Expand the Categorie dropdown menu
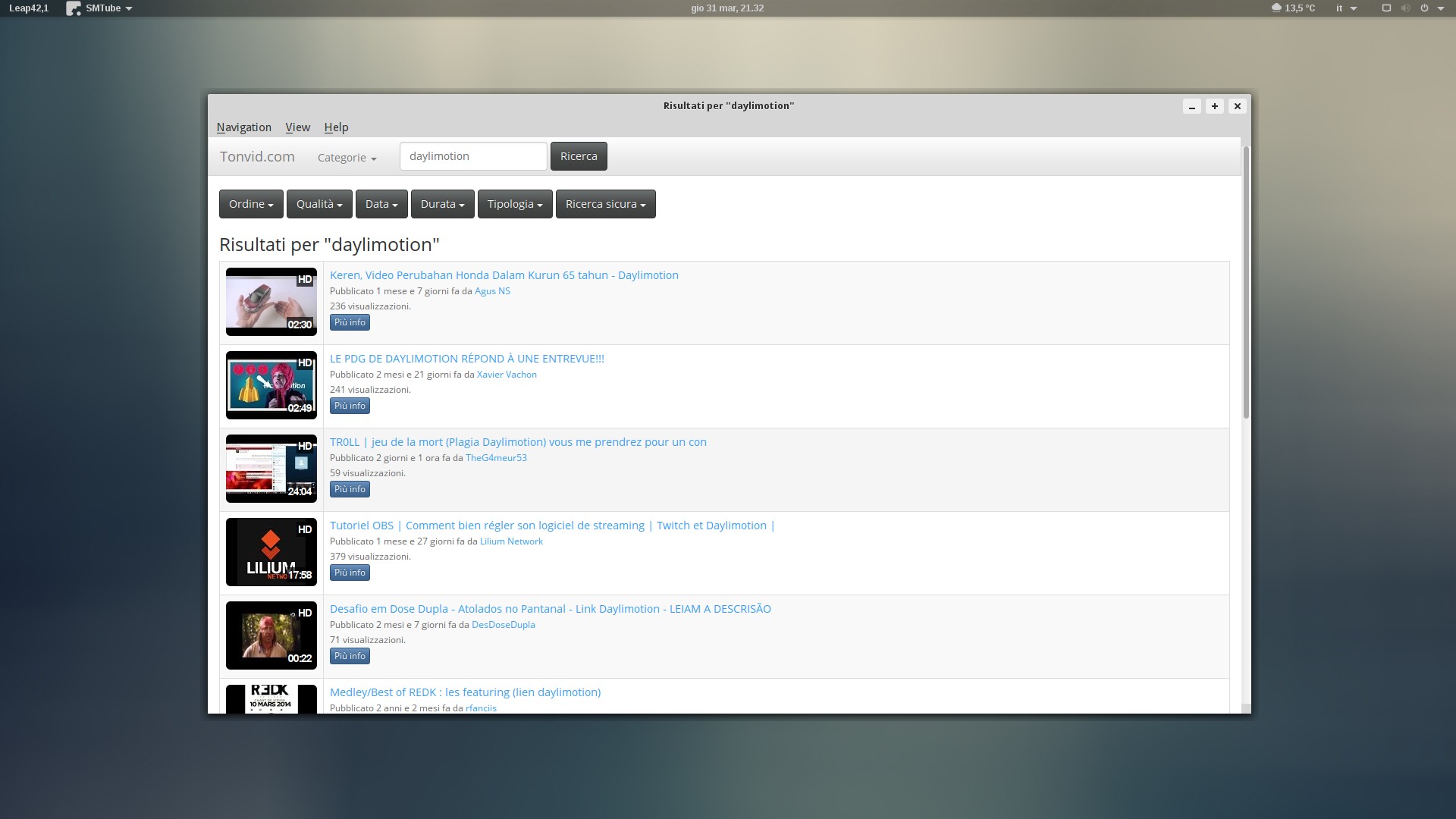Viewport: 1456px width, 819px height. pyautogui.click(x=347, y=158)
